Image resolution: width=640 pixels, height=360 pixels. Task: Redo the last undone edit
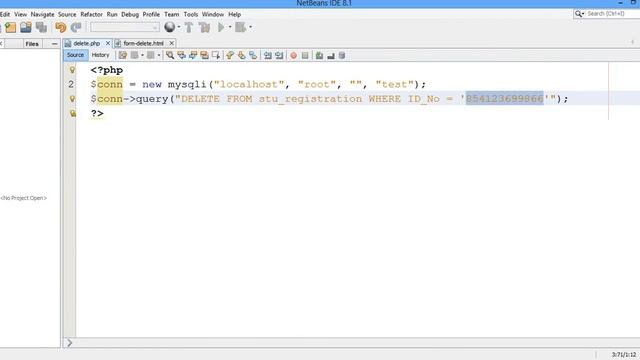tap(76, 27)
